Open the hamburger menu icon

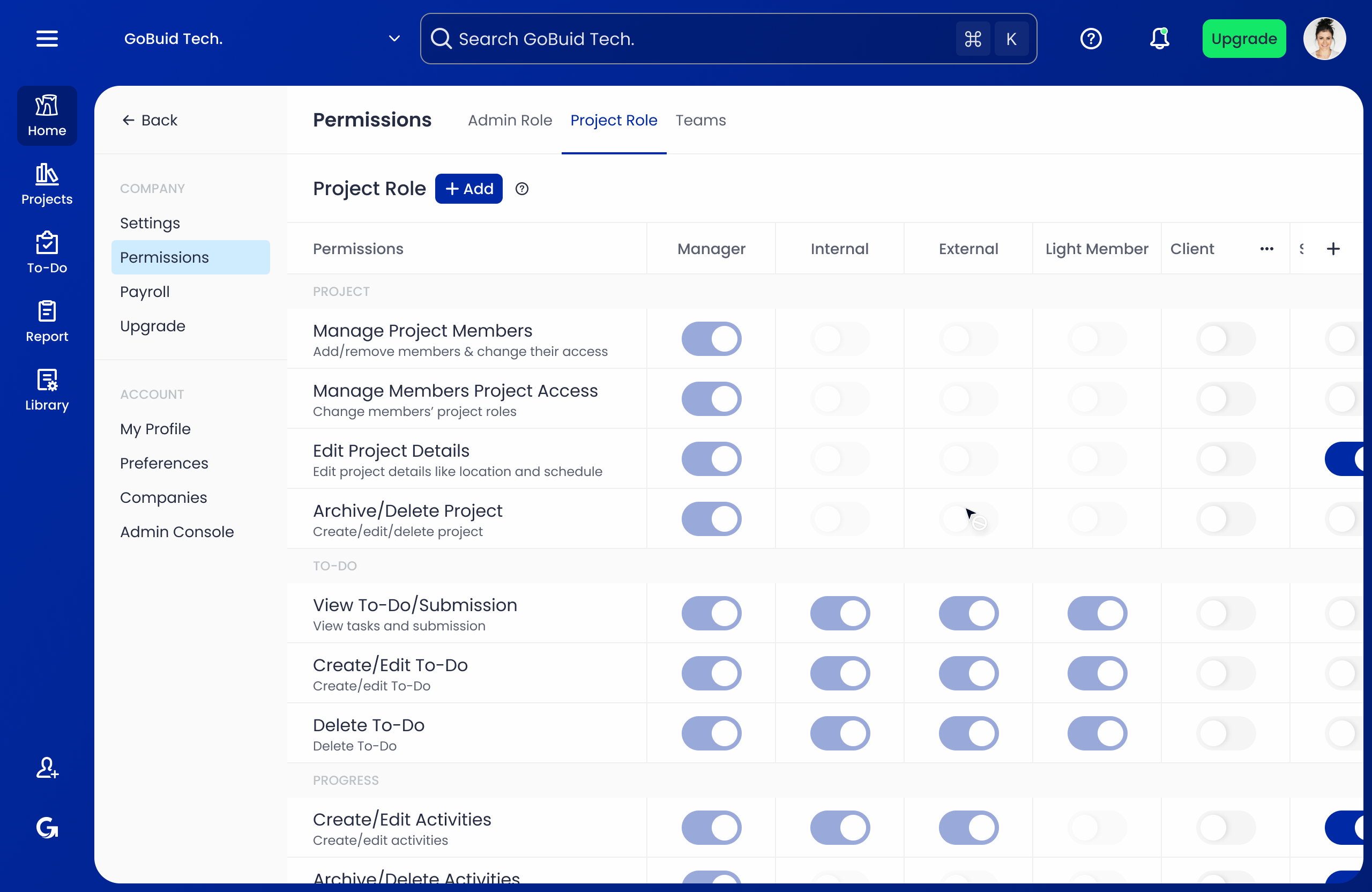pos(47,39)
